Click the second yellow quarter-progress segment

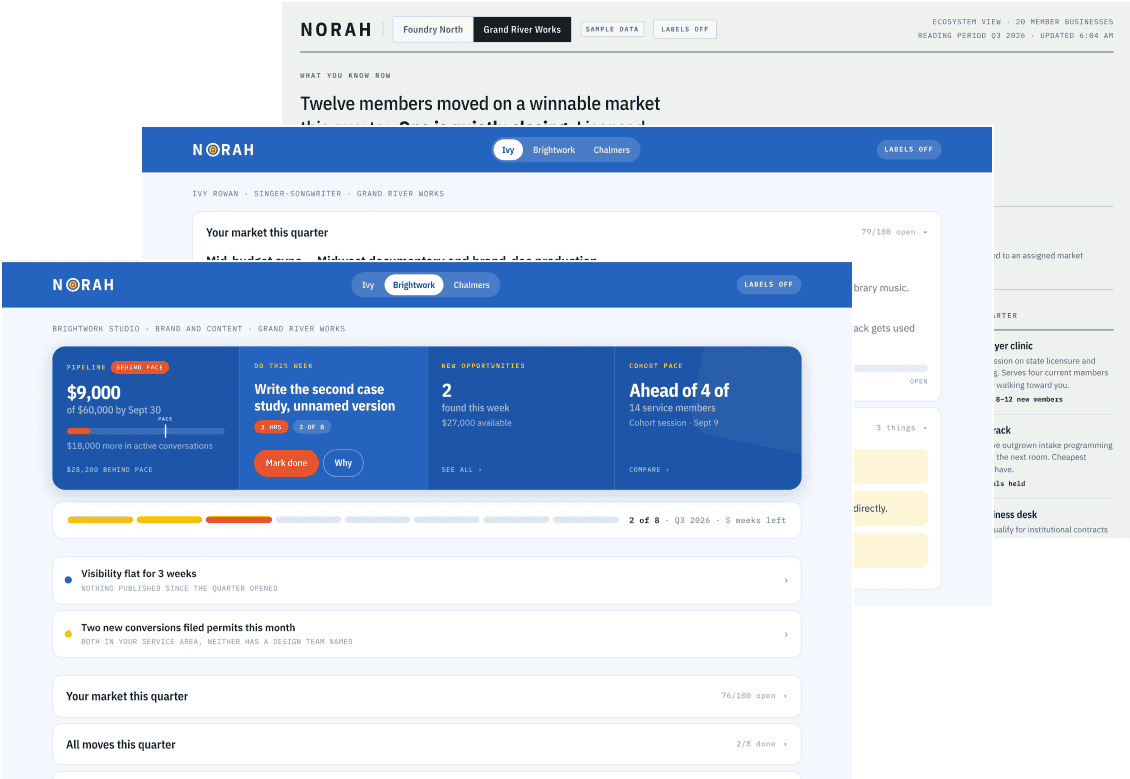click(169, 520)
